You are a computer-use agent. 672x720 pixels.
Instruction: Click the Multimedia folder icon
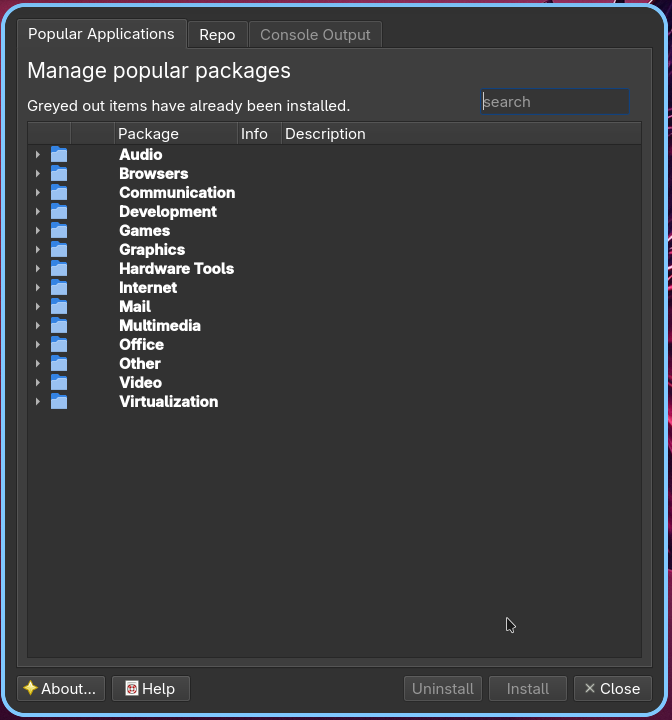[59, 326]
